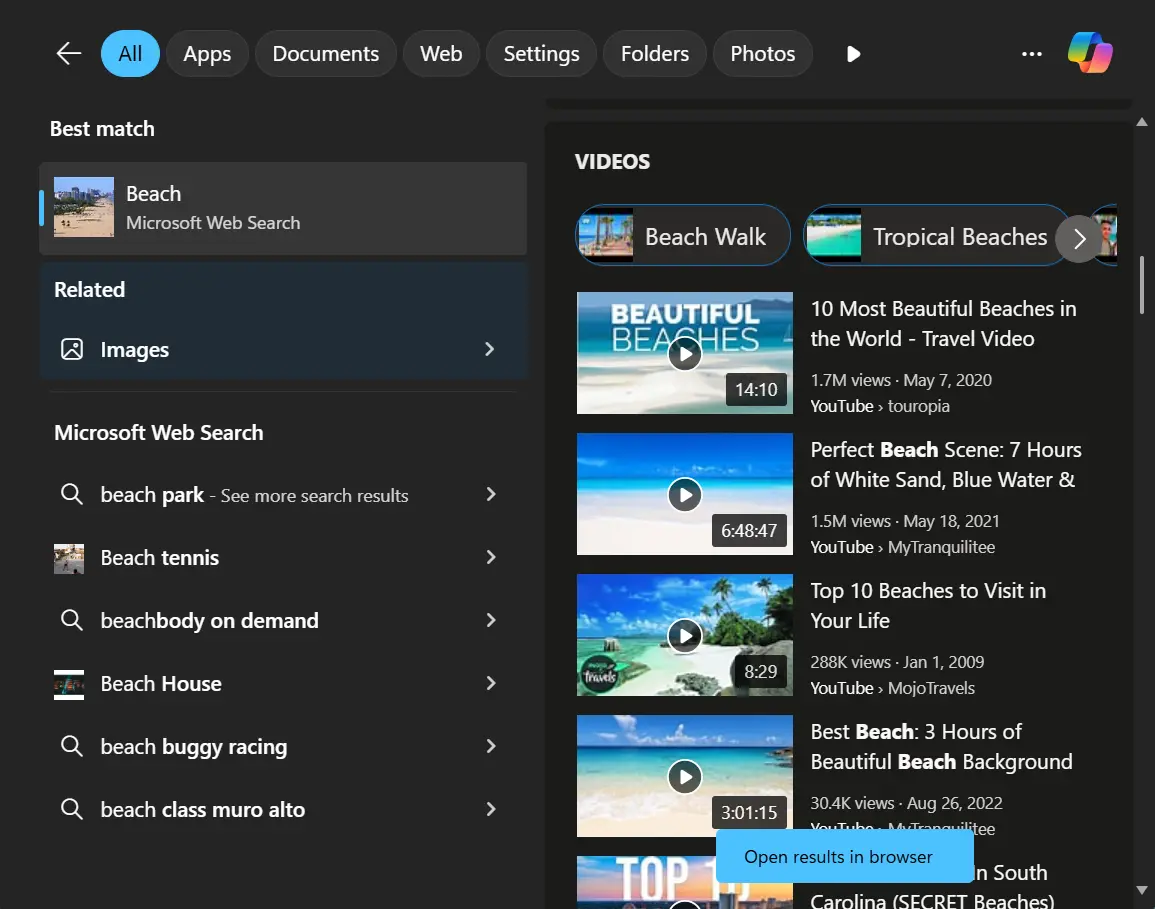Click the 6:48:47 white sand video thumbnail
This screenshot has height=909, width=1155.
[x=684, y=494]
